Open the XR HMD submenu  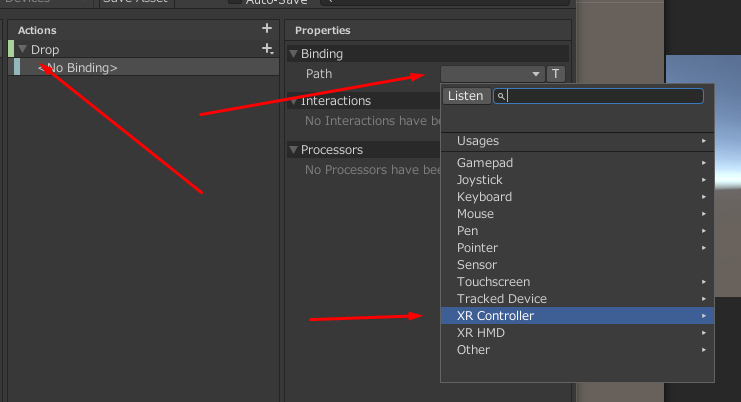(x=577, y=333)
